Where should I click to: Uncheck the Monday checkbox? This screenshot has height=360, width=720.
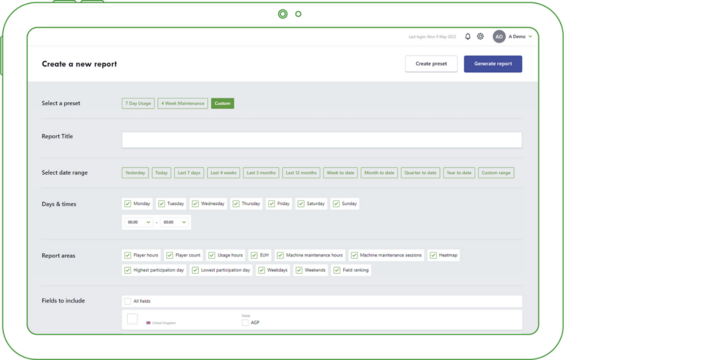(x=128, y=204)
